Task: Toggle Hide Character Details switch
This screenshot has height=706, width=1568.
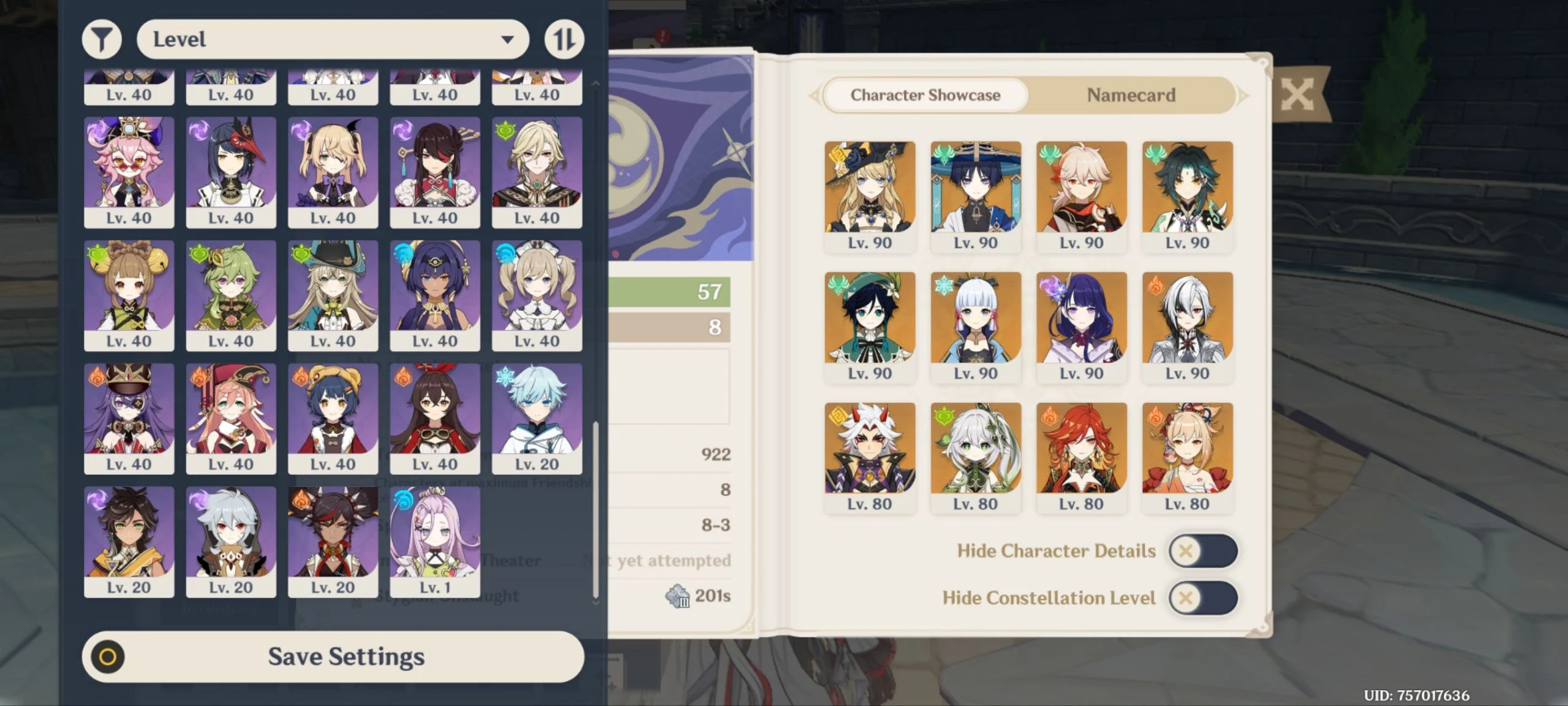Action: coord(1202,551)
